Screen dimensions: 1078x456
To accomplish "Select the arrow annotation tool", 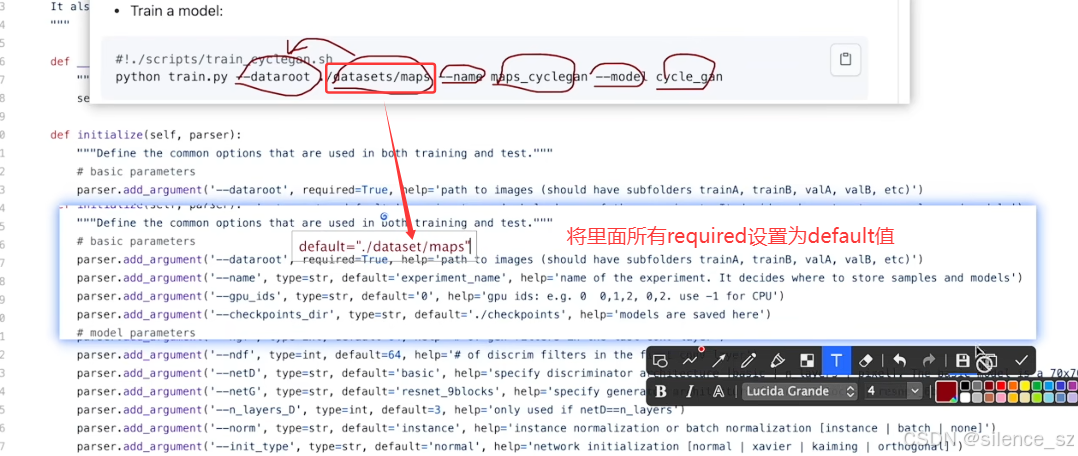I will (x=718, y=361).
